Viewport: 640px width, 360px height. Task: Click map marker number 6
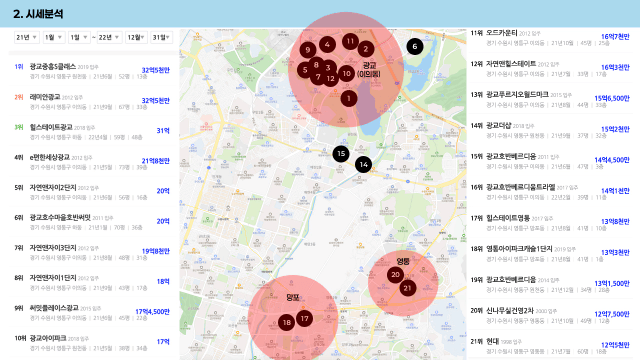coord(415,46)
